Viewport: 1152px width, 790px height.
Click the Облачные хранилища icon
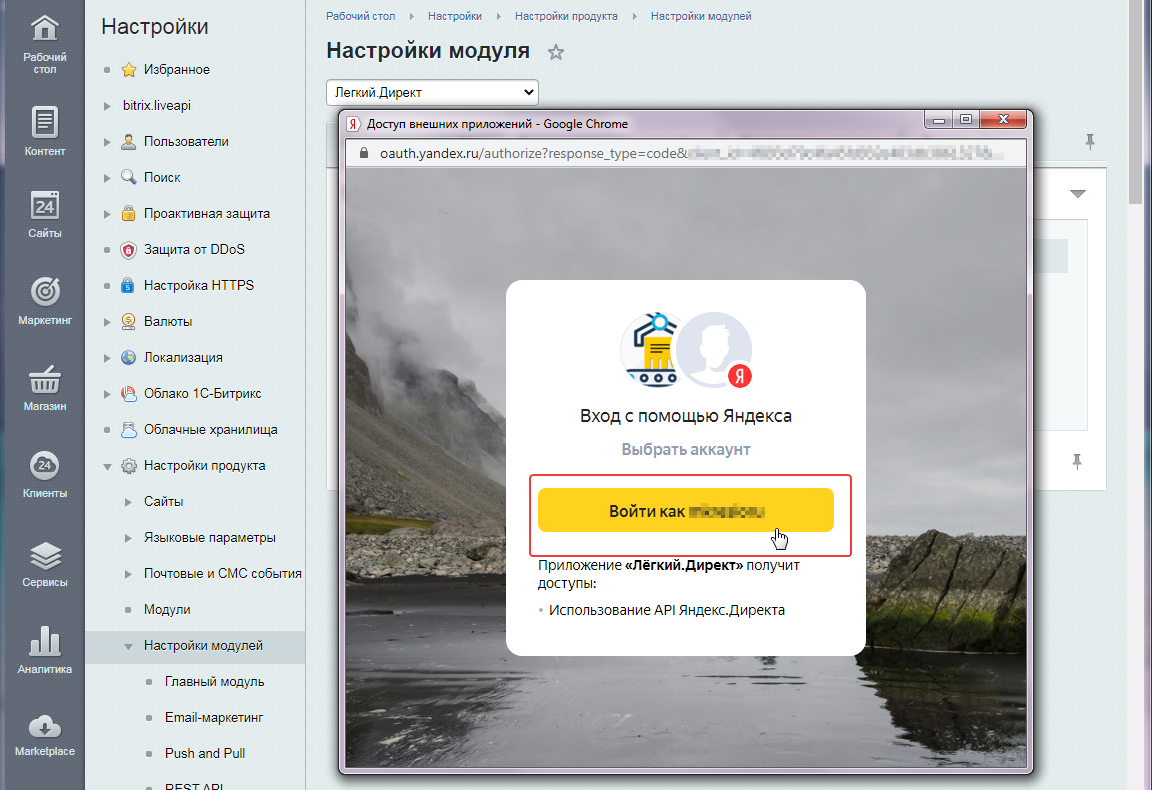(x=129, y=429)
